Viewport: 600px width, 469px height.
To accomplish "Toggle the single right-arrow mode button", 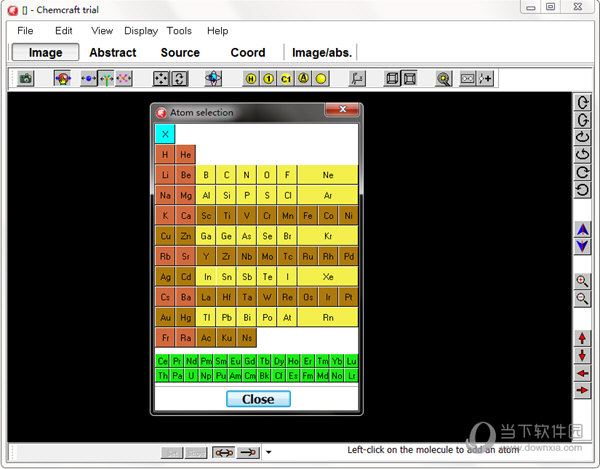I will point(248,453).
